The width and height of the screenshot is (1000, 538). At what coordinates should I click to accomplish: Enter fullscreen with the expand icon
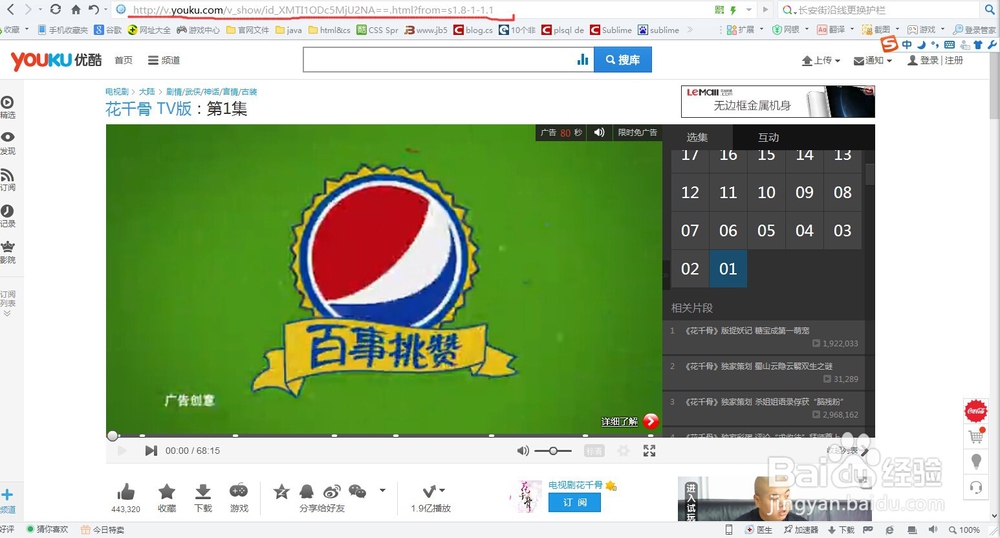[x=649, y=451]
